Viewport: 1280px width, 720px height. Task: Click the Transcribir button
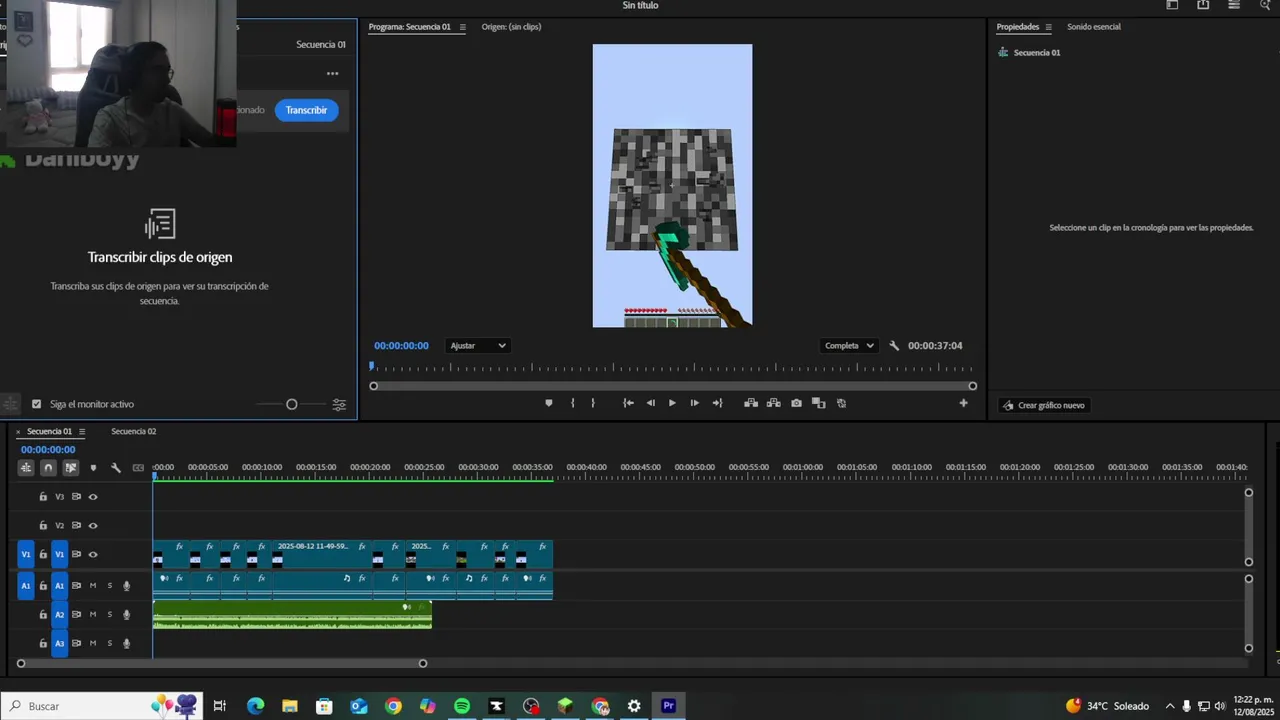pos(306,110)
